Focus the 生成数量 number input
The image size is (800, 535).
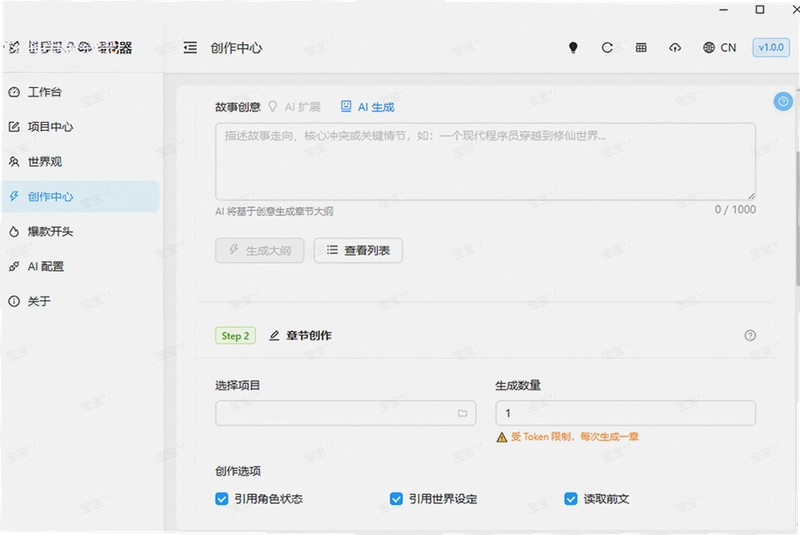point(626,413)
